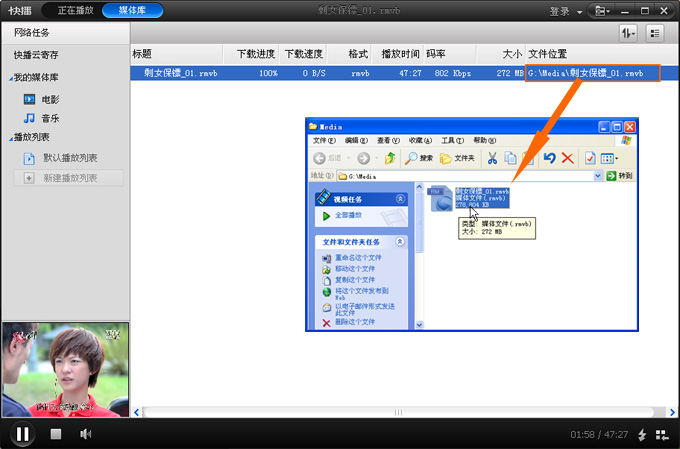680x449 pixels.
Task: Select the 刺女保镖_01.rmvb file row
Action: tap(330, 73)
